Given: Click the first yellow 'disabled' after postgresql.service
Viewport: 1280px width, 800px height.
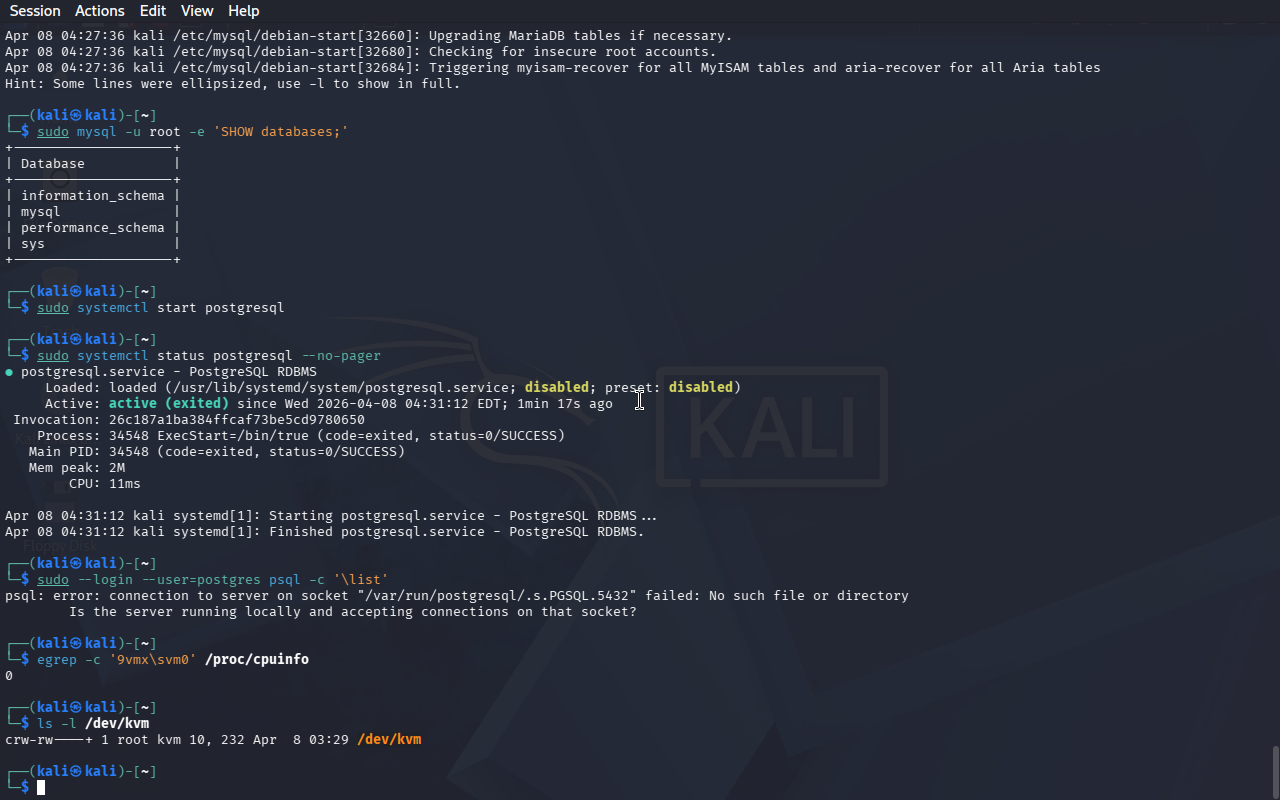Looking at the screenshot, I should [x=557, y=388].
